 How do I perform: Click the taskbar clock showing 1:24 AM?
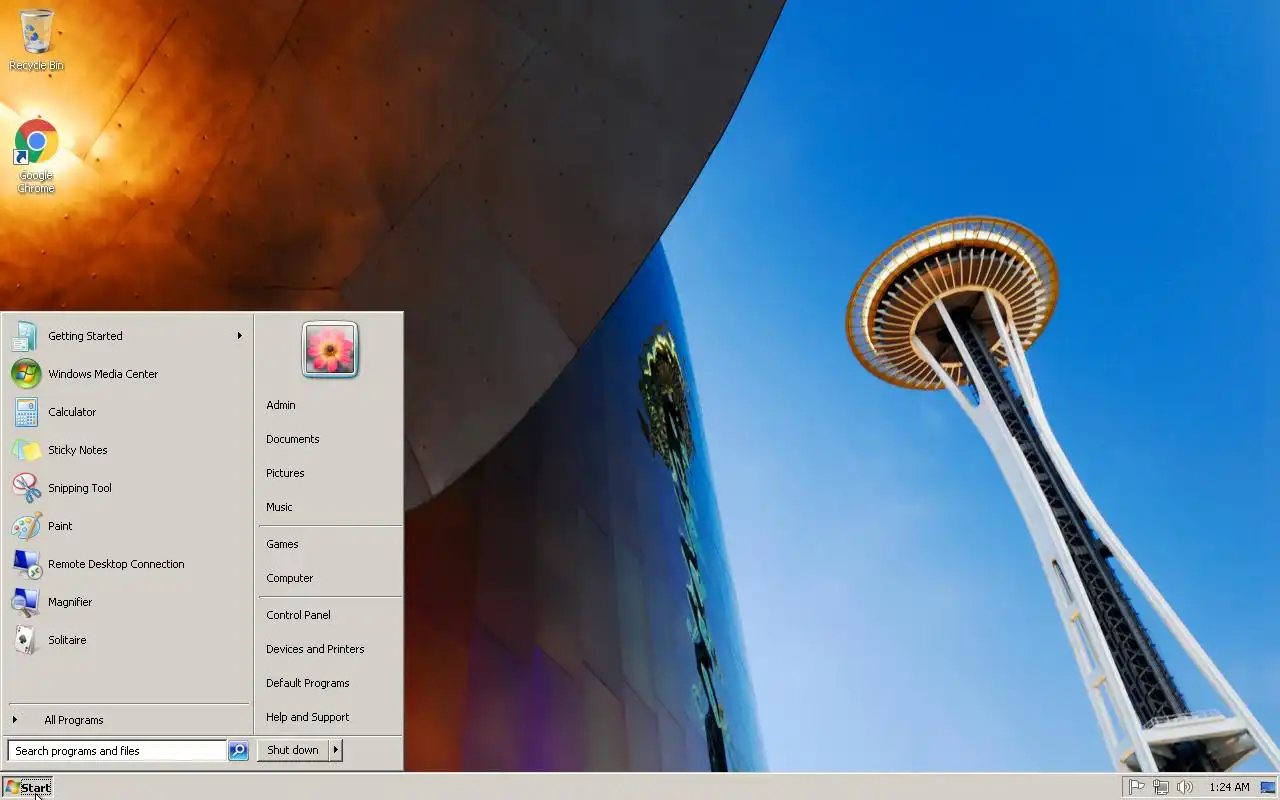1229,787
